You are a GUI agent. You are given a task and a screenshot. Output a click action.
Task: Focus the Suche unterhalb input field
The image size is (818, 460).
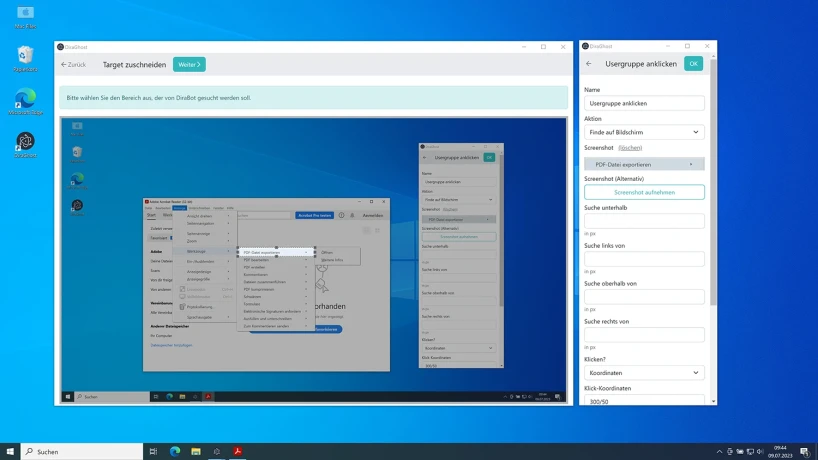pyautogui.click(x=644, y=221)
